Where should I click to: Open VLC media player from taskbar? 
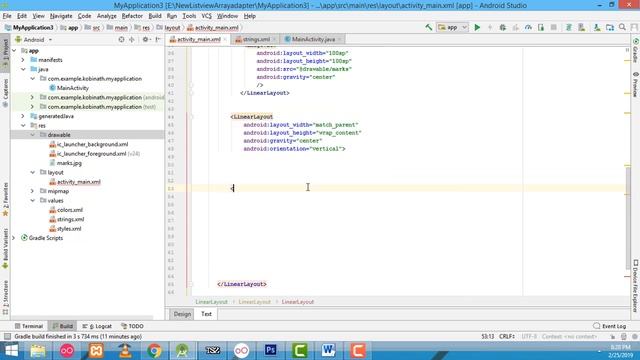point(125,351)
